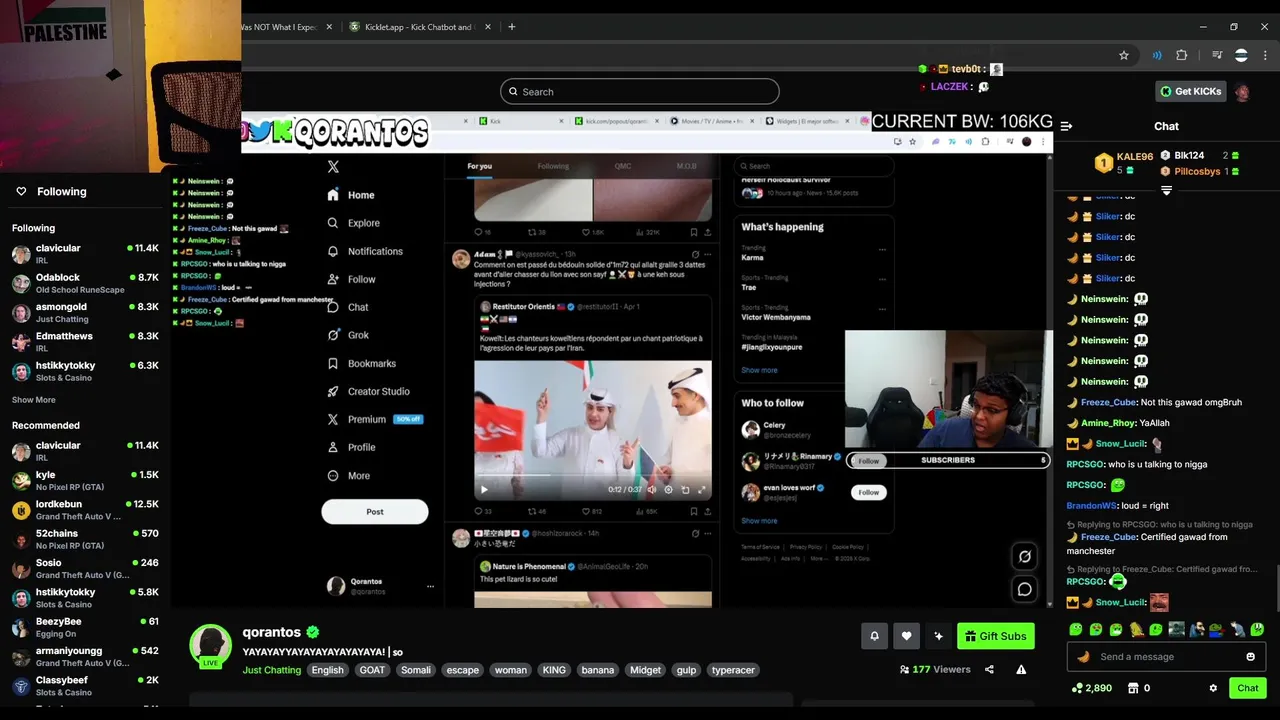1280x720 pixels.
Task: Open Chrome media controls icon
Action: coord(1217,55)
